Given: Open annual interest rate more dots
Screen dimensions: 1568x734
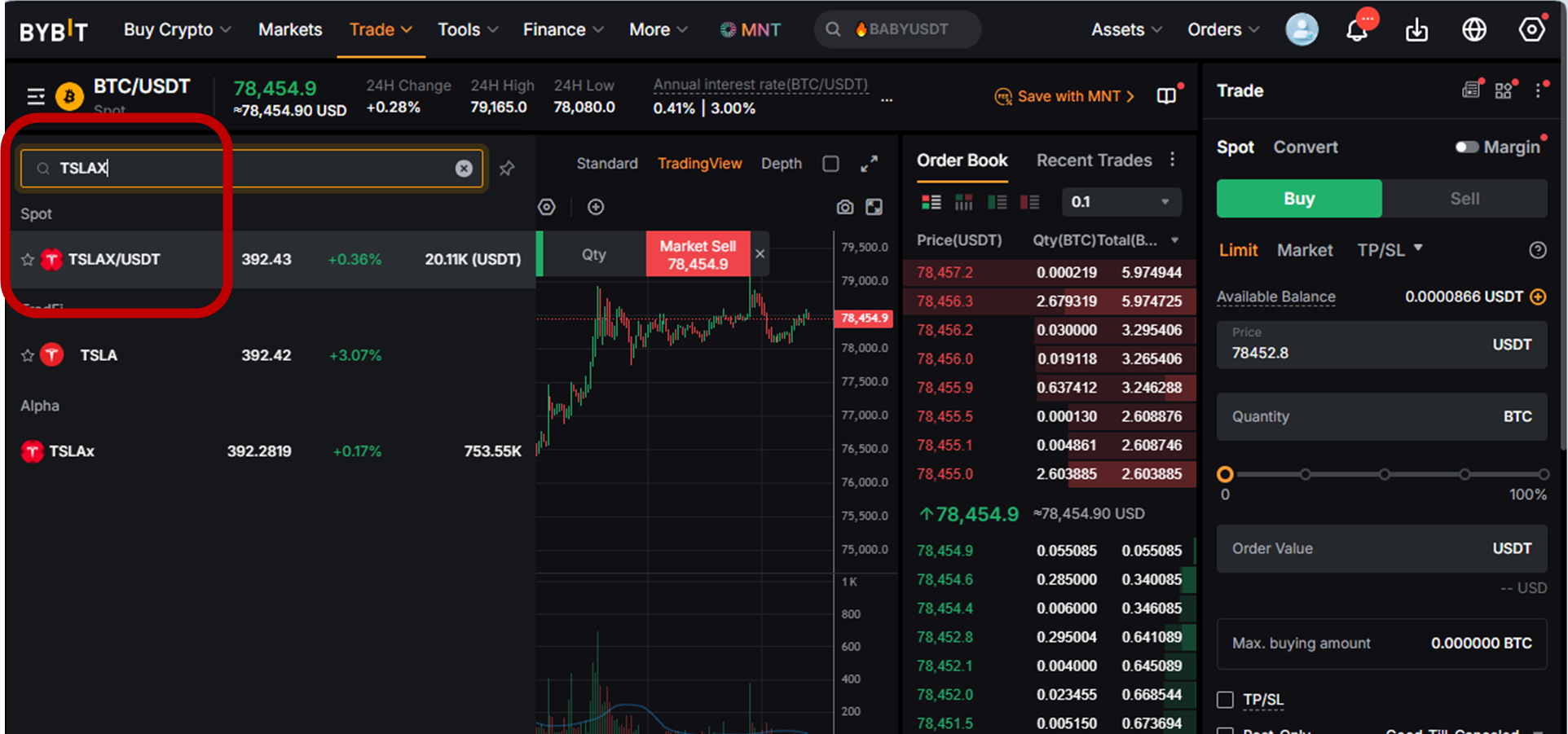Looking at the screenshot, I should tap(887, 100).
